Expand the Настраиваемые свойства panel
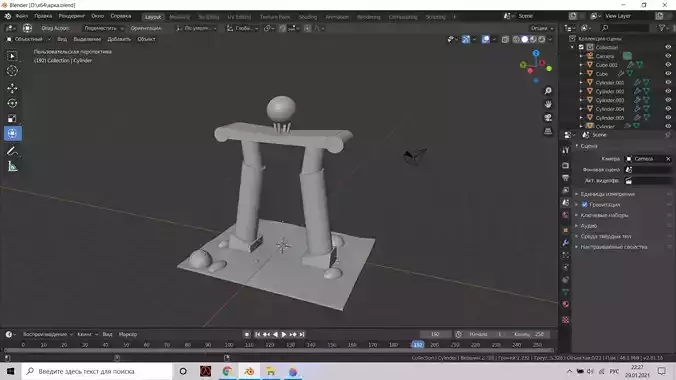 tap(613, 247)
